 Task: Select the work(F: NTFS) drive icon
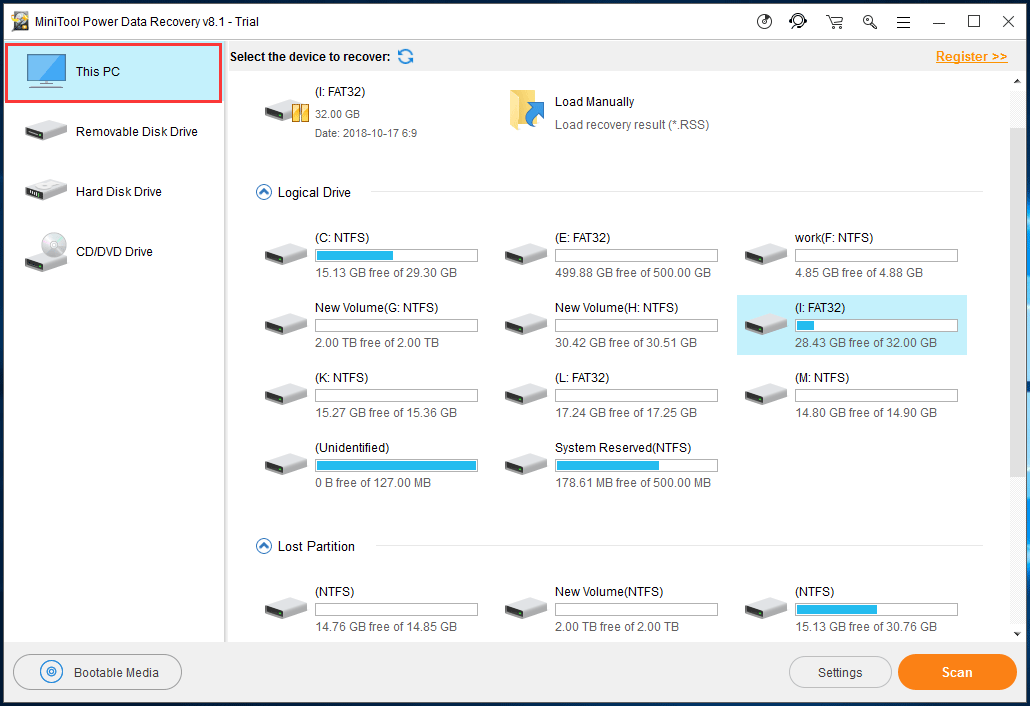coord(765,254)
